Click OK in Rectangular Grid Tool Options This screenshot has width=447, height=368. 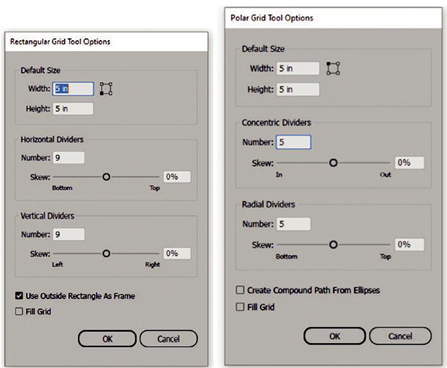coord(107,339)
